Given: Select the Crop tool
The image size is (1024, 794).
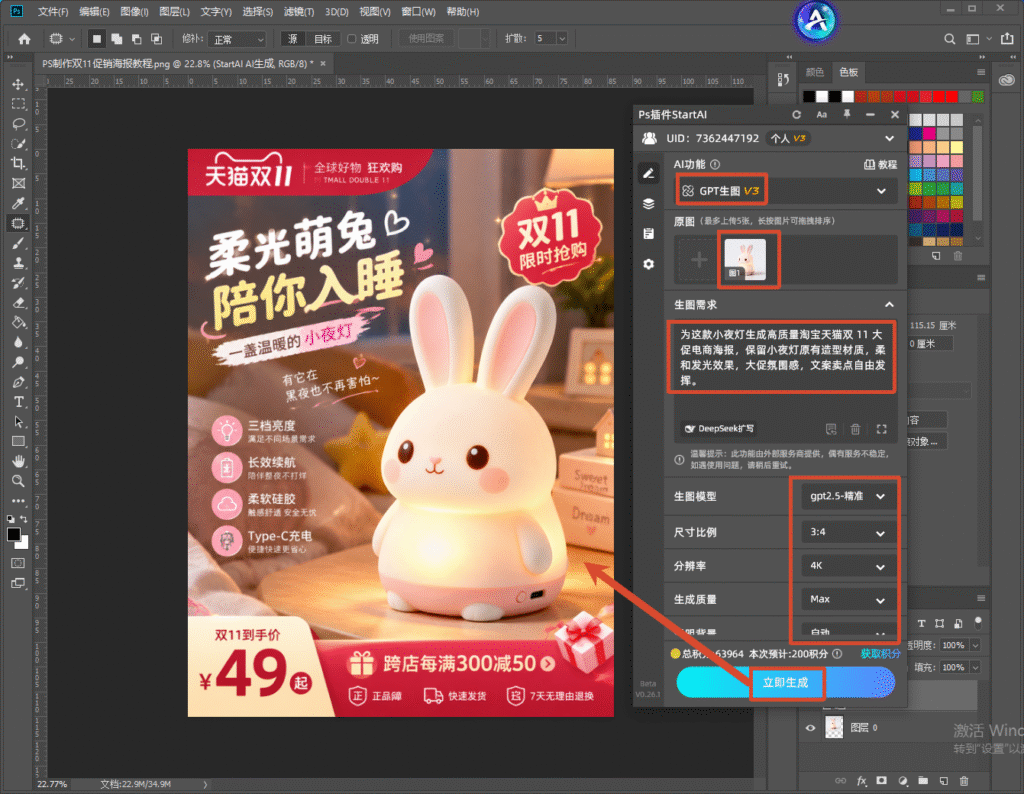Looking at the screenshot, I should coord(18,163).
